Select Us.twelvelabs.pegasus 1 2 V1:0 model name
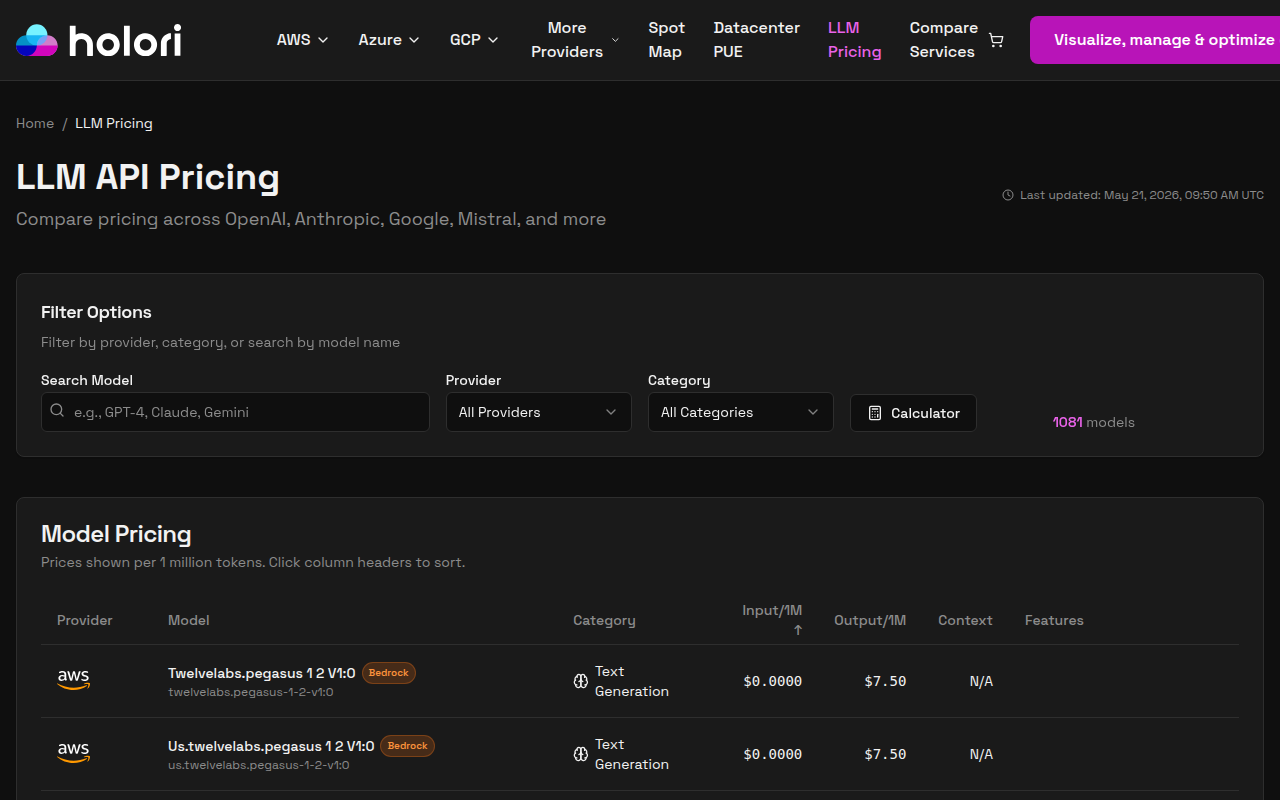 271,746
